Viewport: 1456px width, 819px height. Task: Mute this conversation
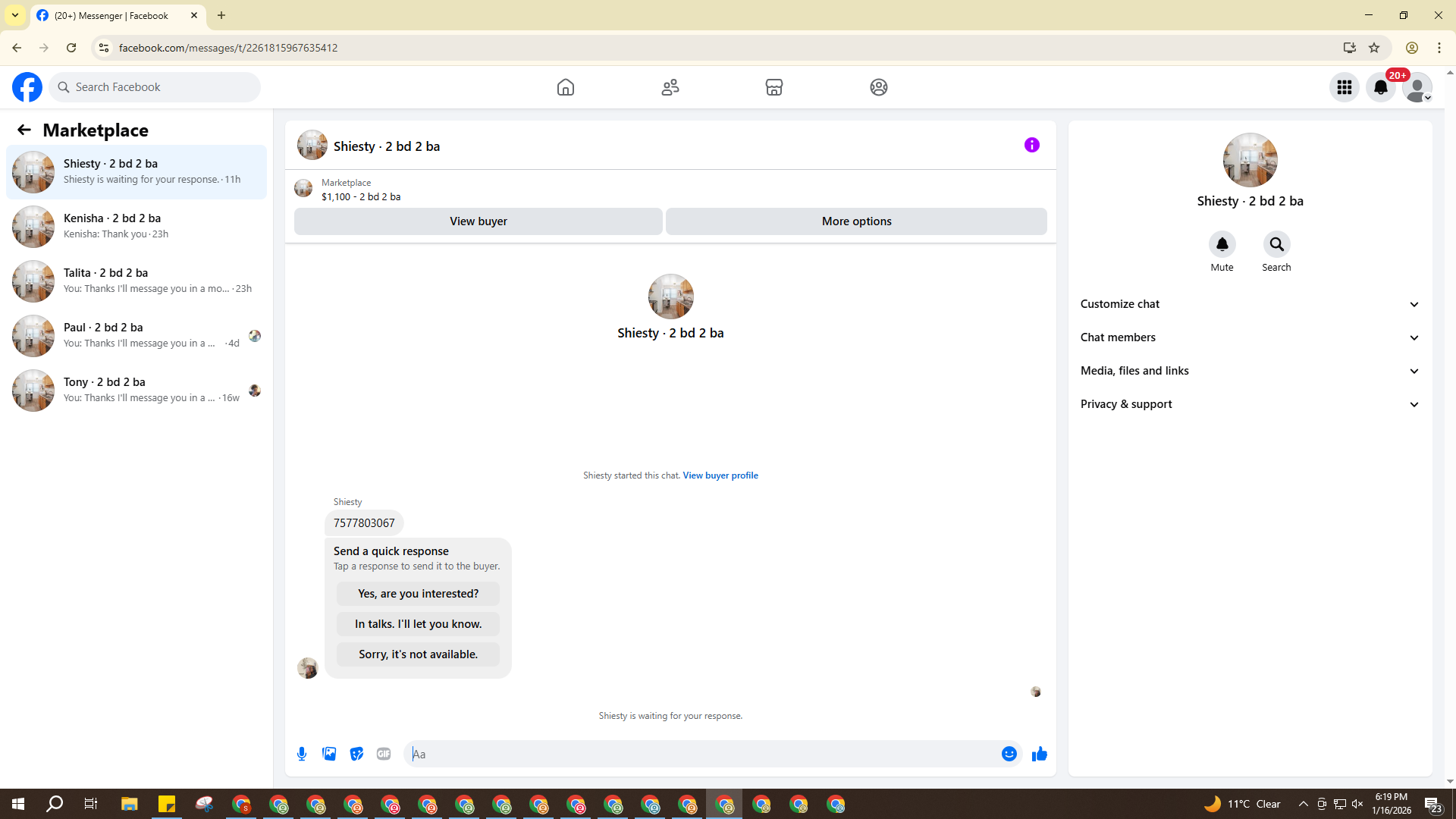pos(1222,244)
